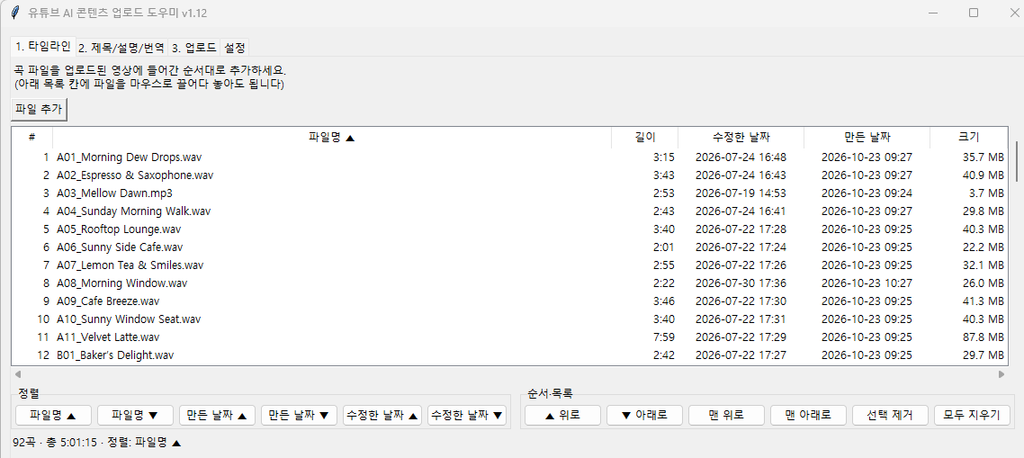Select A06_Sunny Side Cafe.wav file

509,247
